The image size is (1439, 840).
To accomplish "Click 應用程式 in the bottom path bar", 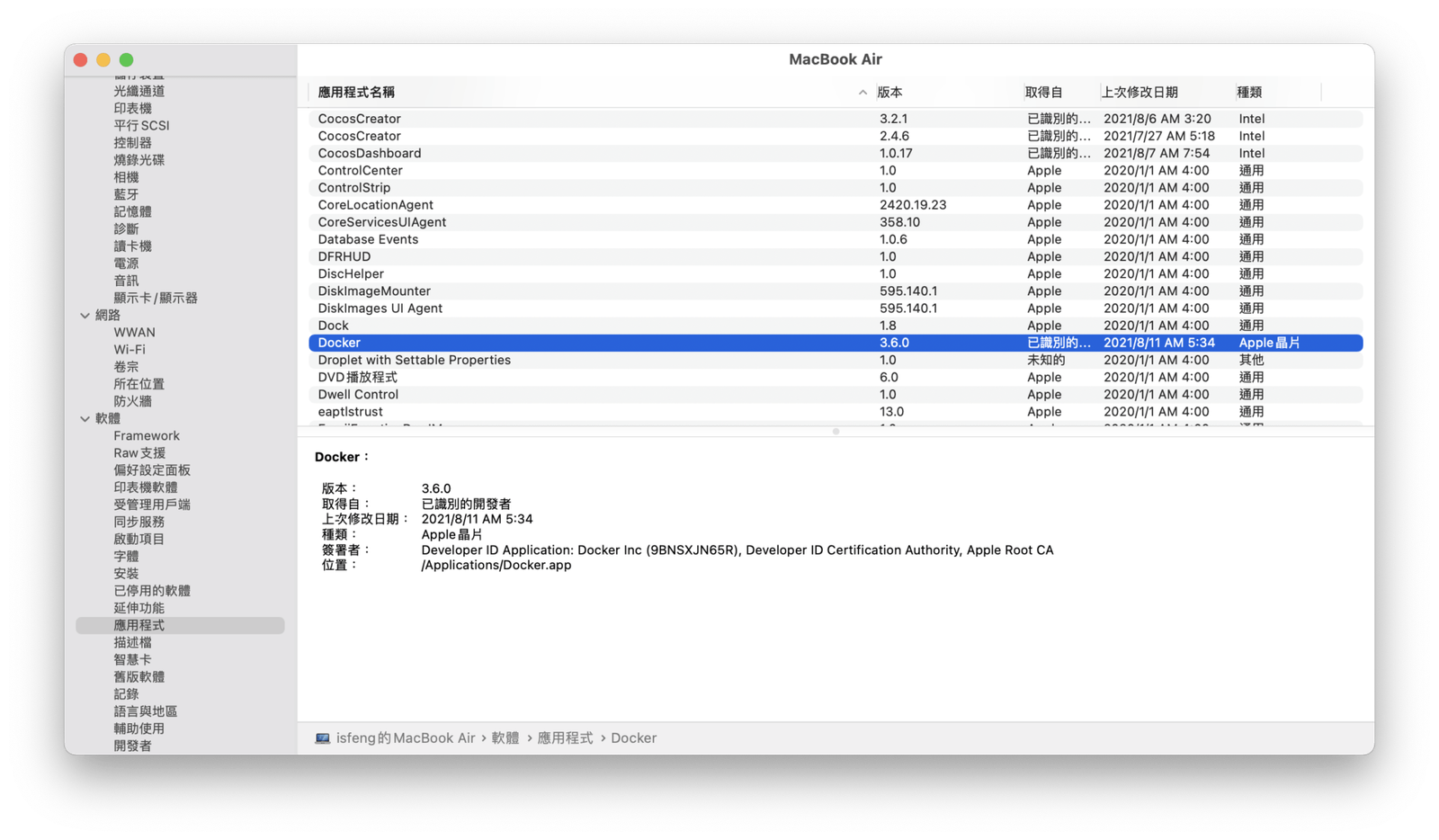I will 565,738.
